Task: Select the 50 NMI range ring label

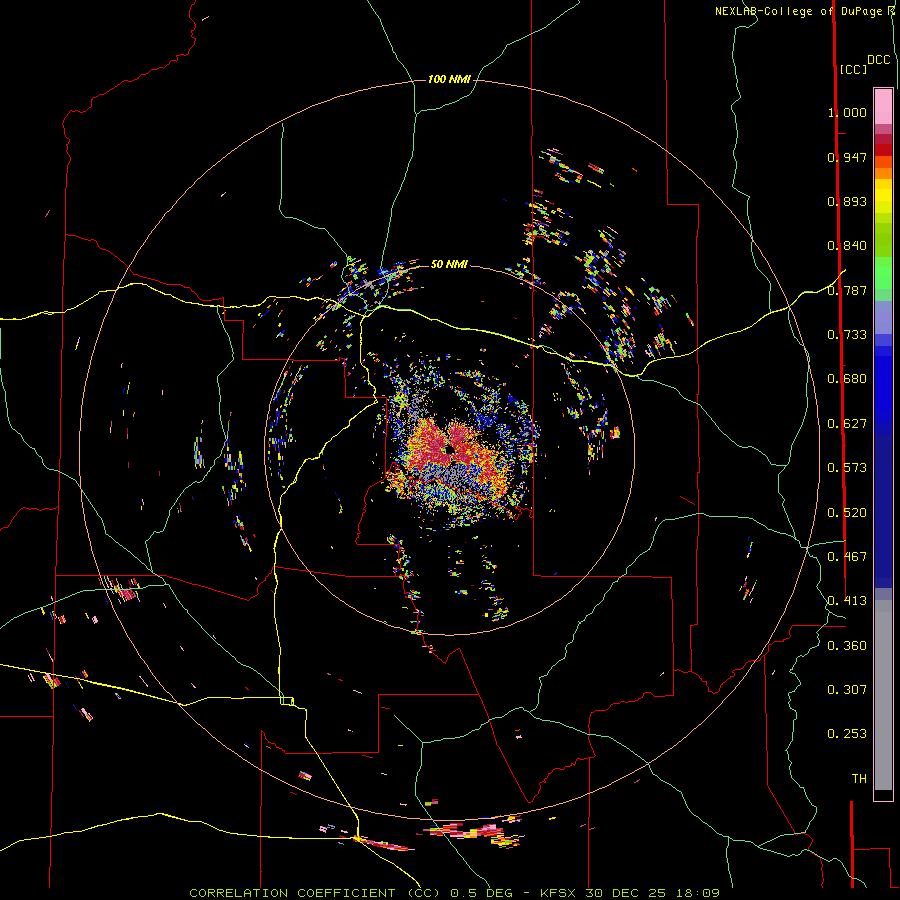Action: click(x=449, y=264)
